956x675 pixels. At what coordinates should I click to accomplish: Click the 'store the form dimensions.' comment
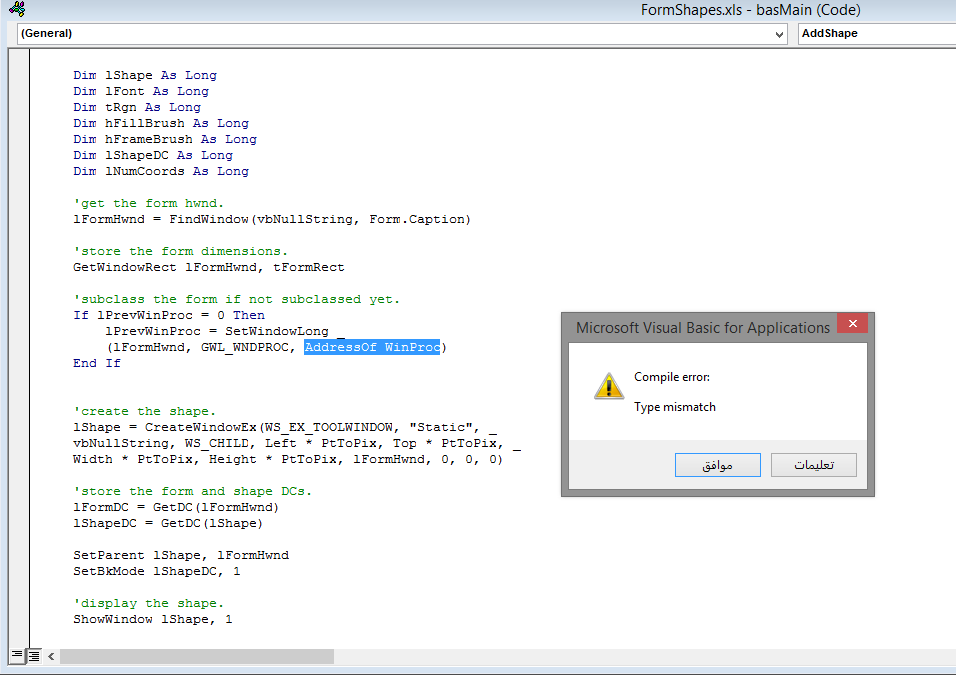[x=180, y=251]
